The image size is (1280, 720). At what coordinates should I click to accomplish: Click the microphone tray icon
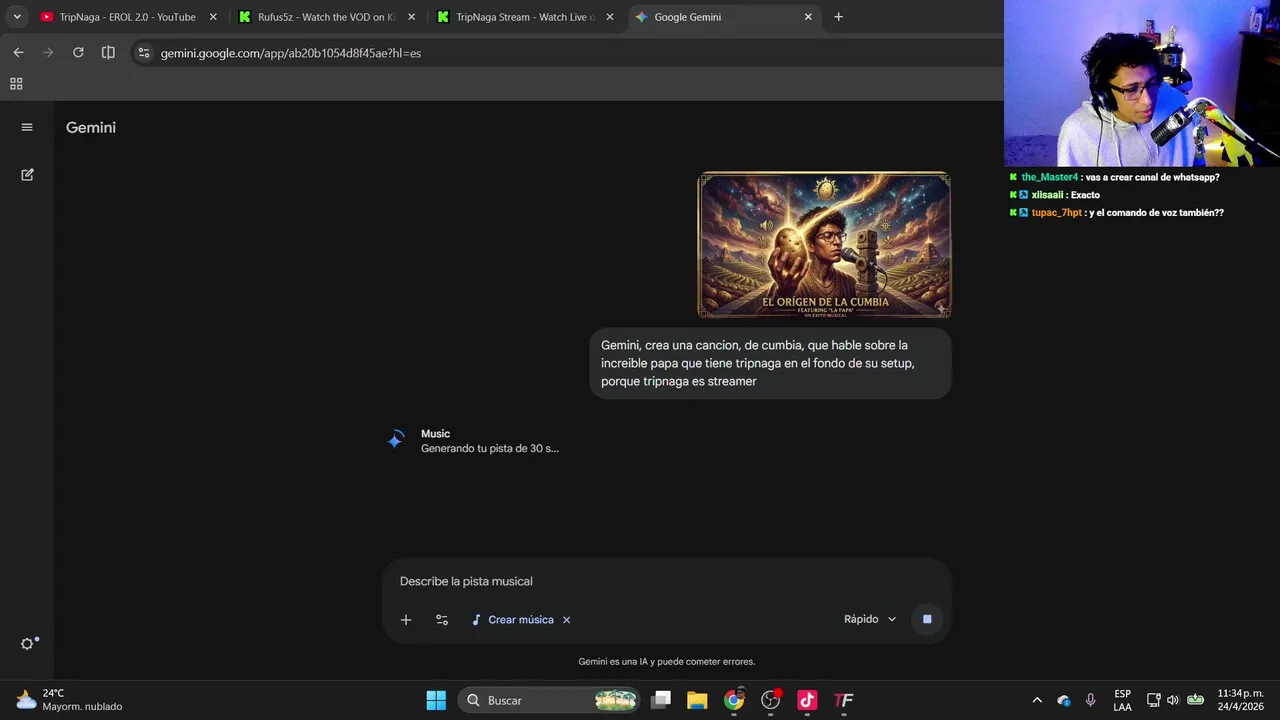click(x=1091, y=700)
